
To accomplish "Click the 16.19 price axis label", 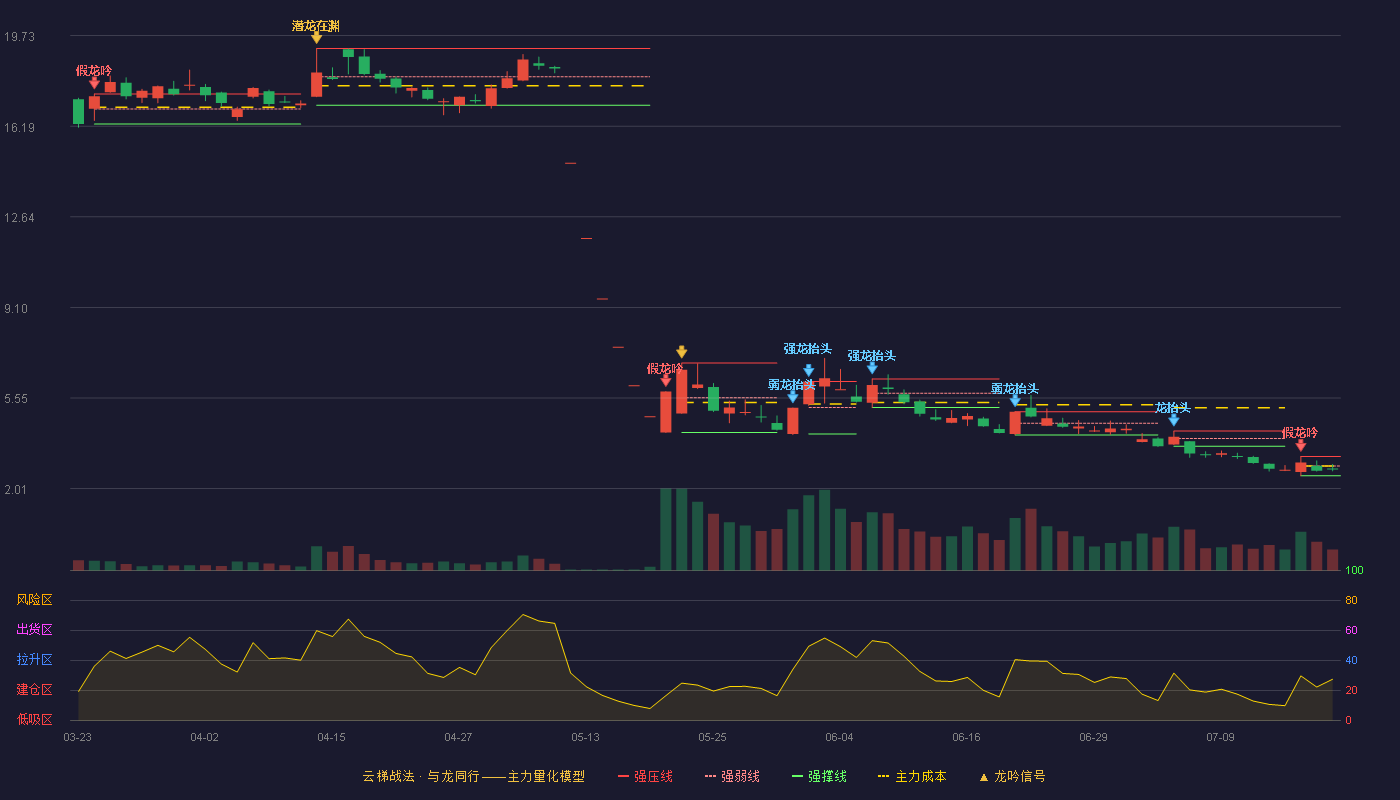I will click(19, 128).
